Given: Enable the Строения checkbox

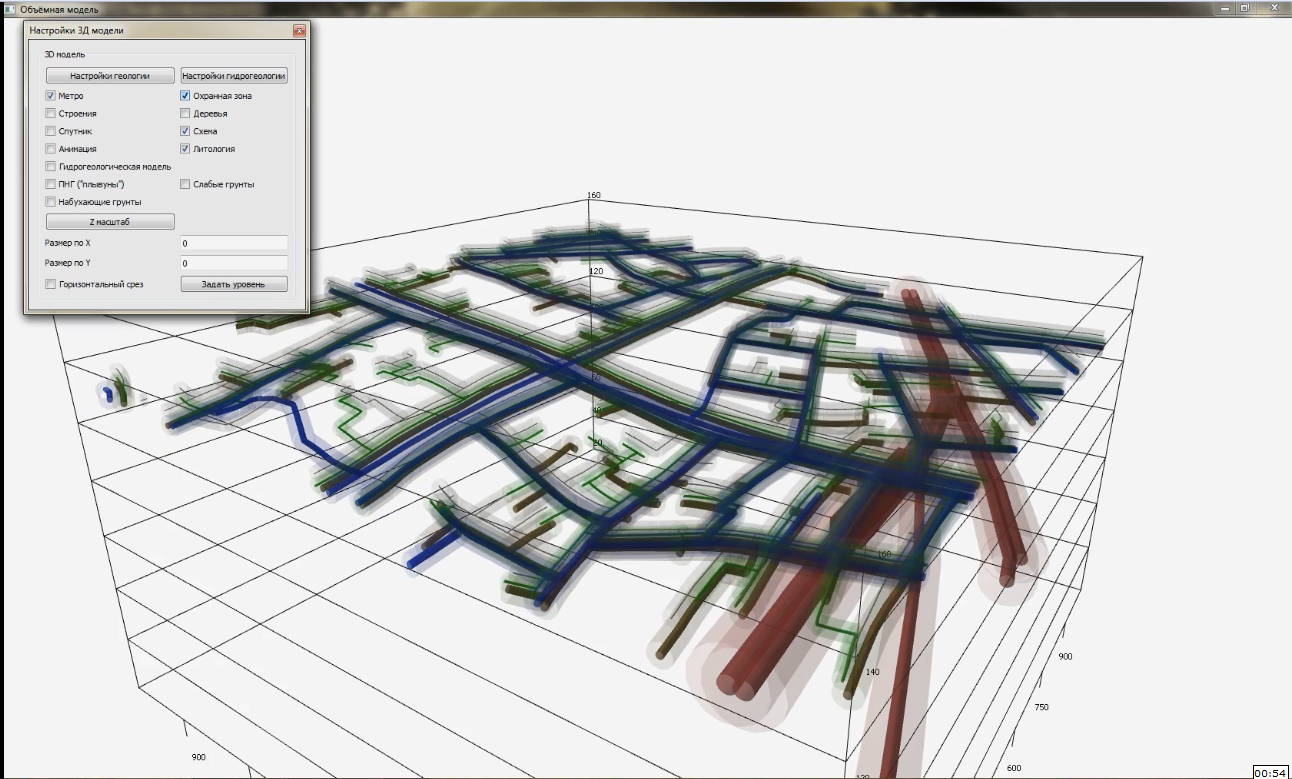Looking at the screenshot, I should tap(51, 114).
